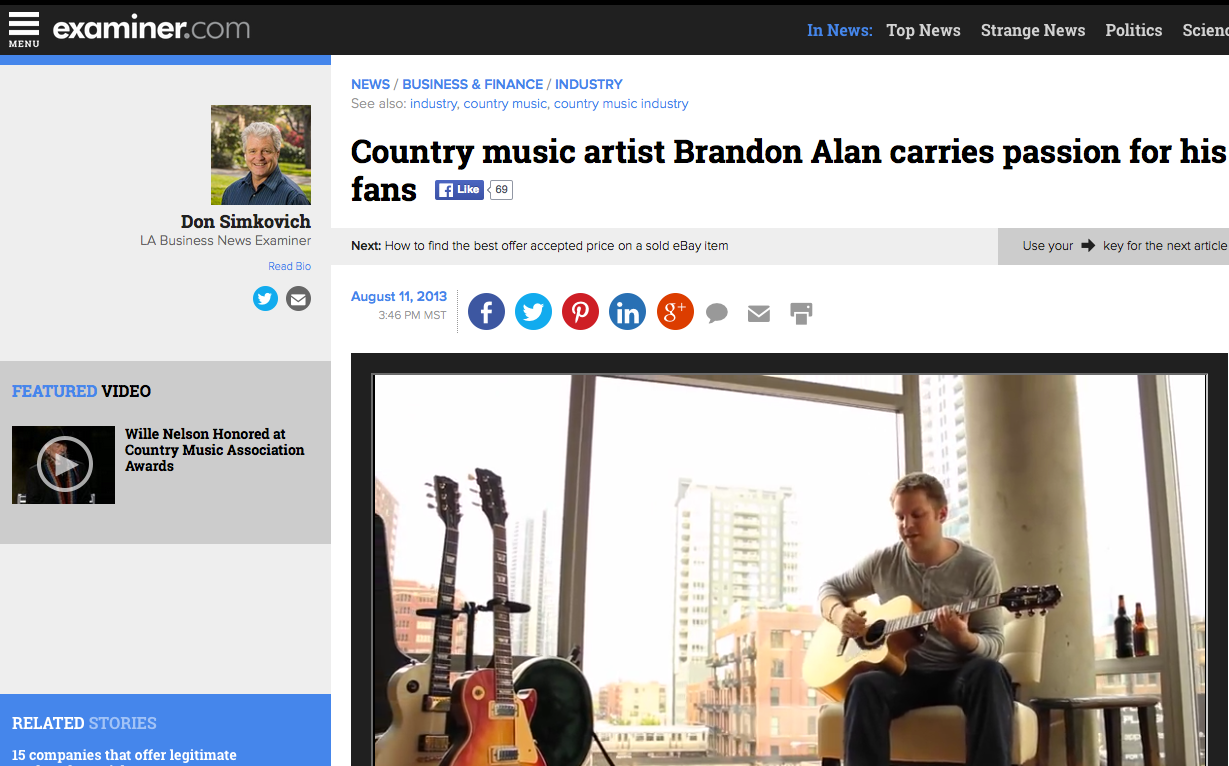This screenshot has width=1229, height=766.
Task: Play Willie Nelson featured video thumbnail
Action: point(63,464)
